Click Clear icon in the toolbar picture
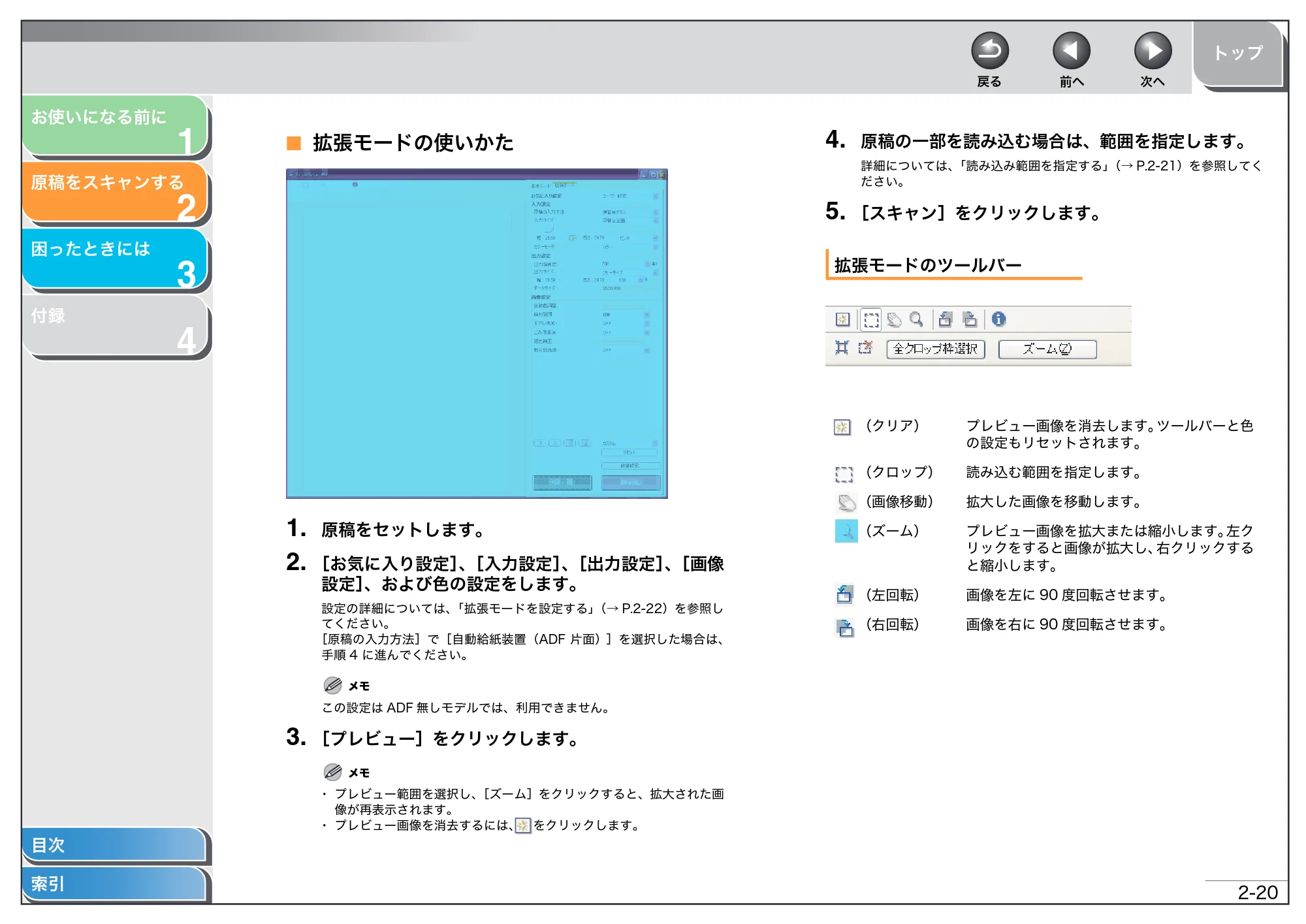Screen dimensions: 1306x924 (x=842, y=319)
